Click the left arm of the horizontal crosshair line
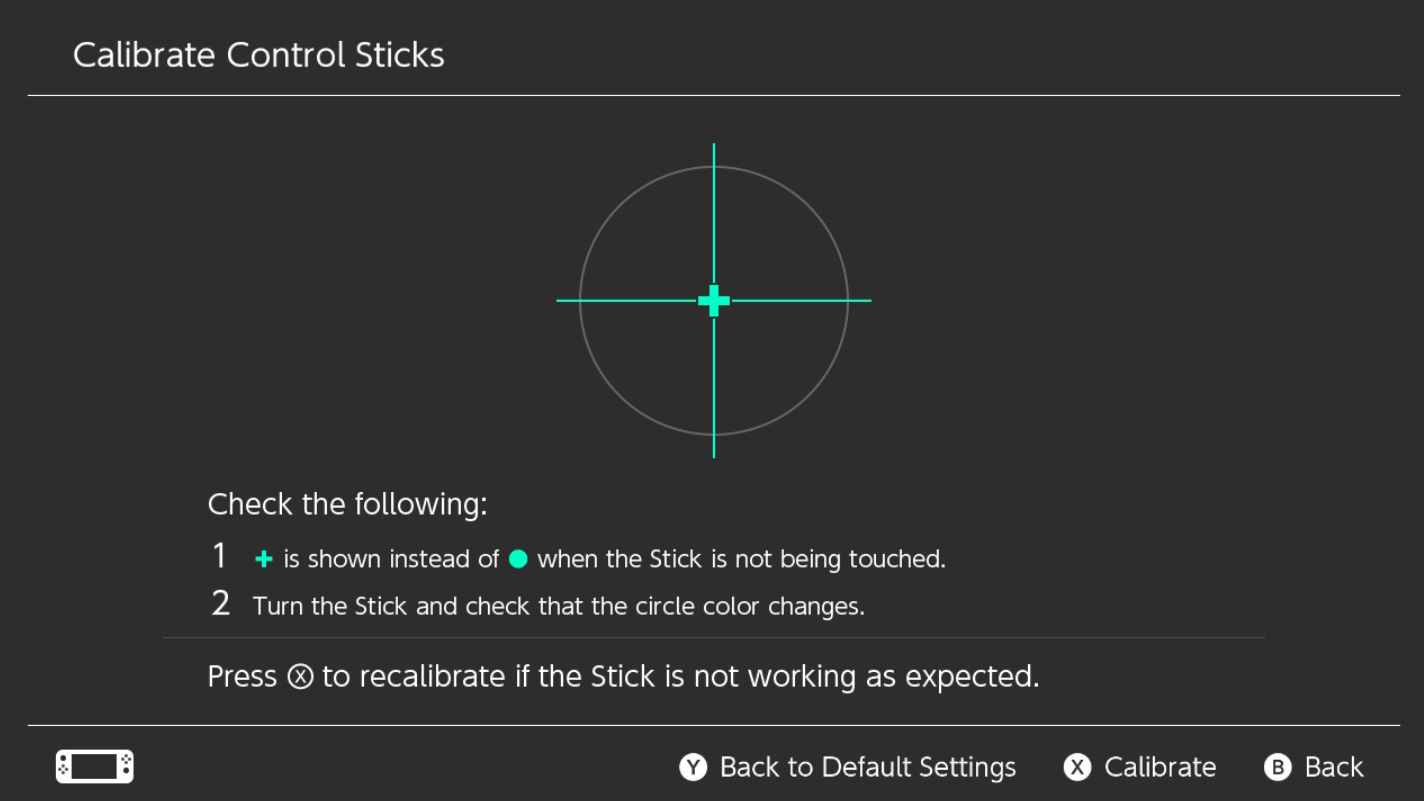This screenshot has height=801, width=1424. [627, 300]
